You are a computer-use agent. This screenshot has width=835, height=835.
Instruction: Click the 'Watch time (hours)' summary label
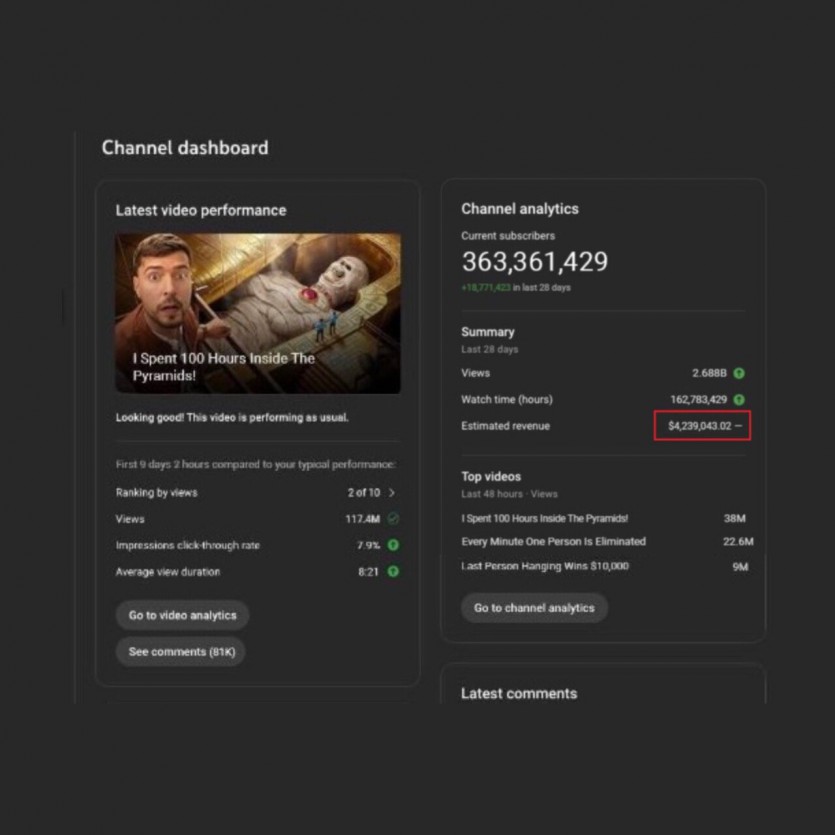pyautogui.click(x=506, y=399)
